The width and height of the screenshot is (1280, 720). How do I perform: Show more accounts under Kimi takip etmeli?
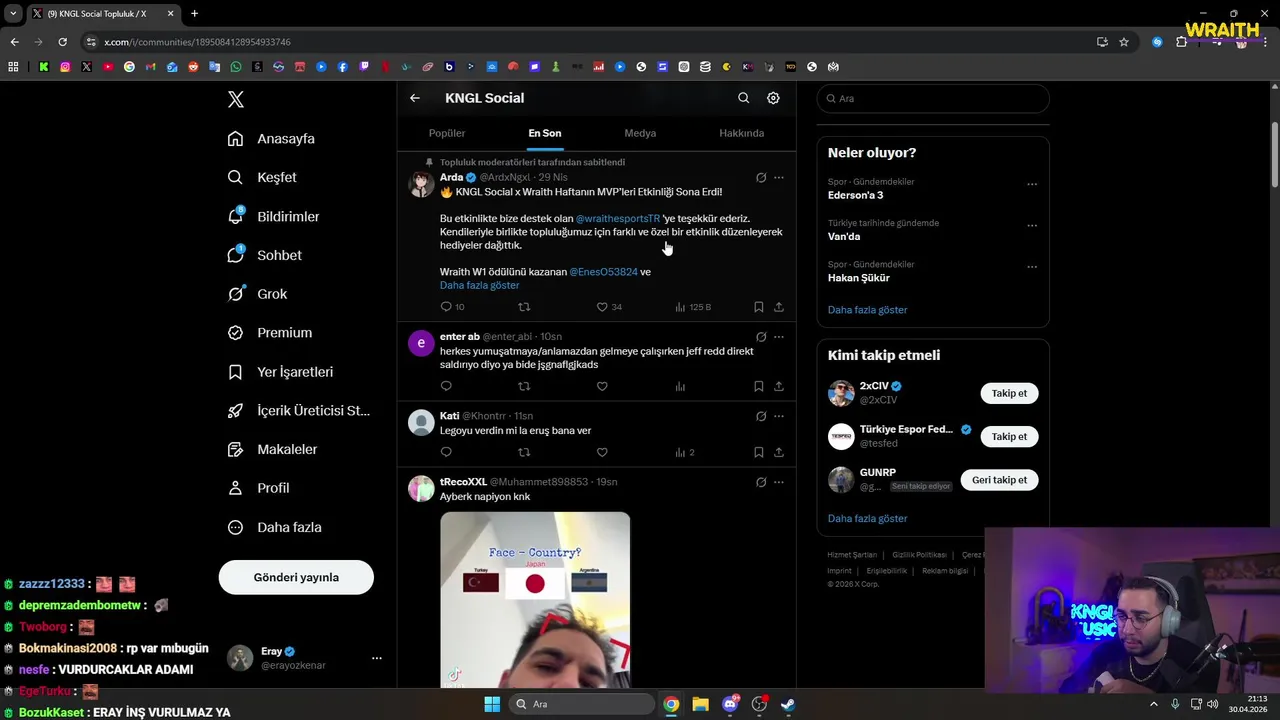point(867,519)
